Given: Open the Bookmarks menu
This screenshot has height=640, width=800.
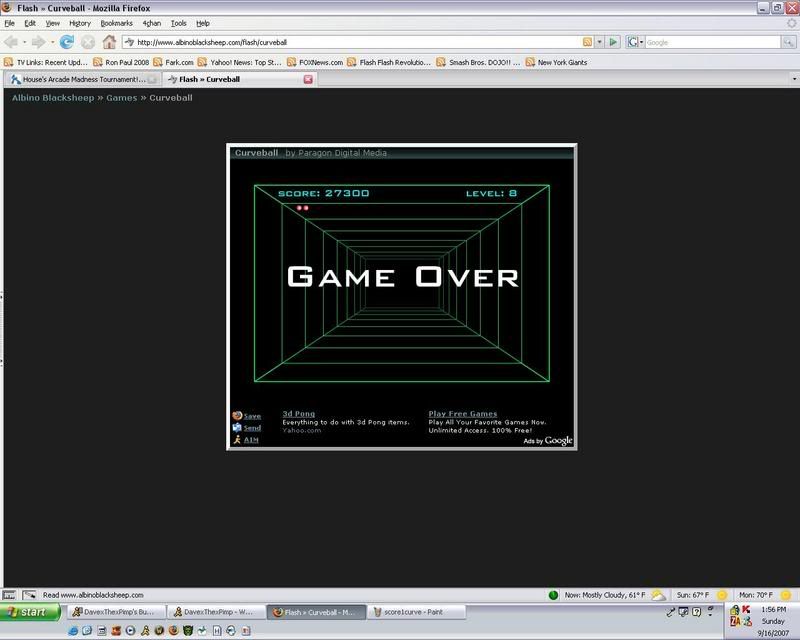Looking at the screenshot, I should point(116,22).
